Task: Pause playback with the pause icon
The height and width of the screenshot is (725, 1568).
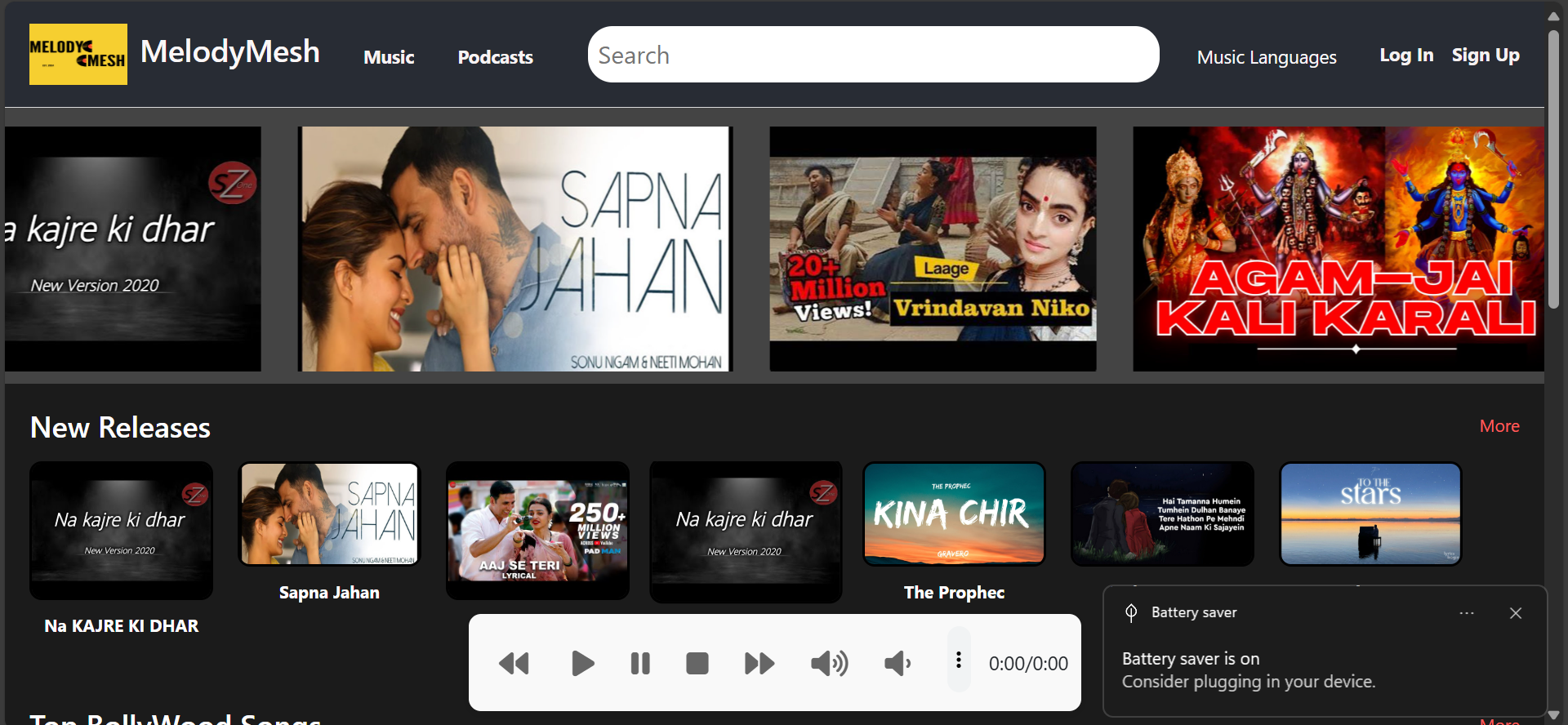Action: tap(640, 664)
